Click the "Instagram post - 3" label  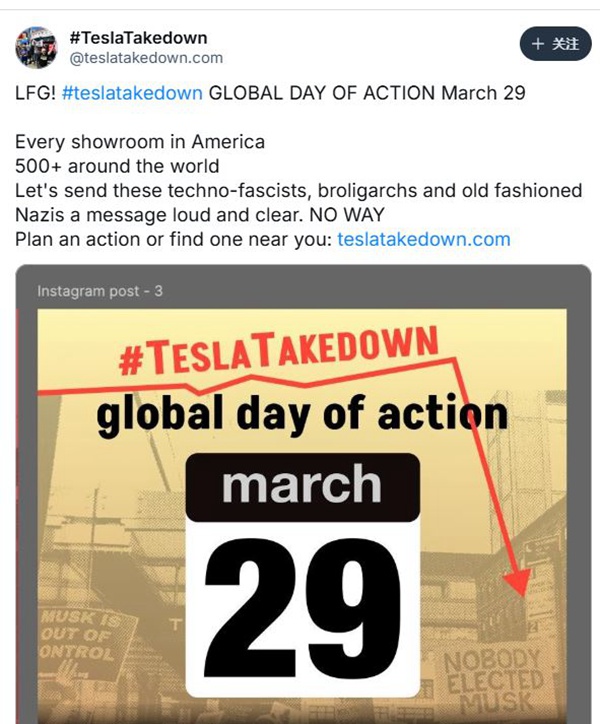(x=100, y=291)
